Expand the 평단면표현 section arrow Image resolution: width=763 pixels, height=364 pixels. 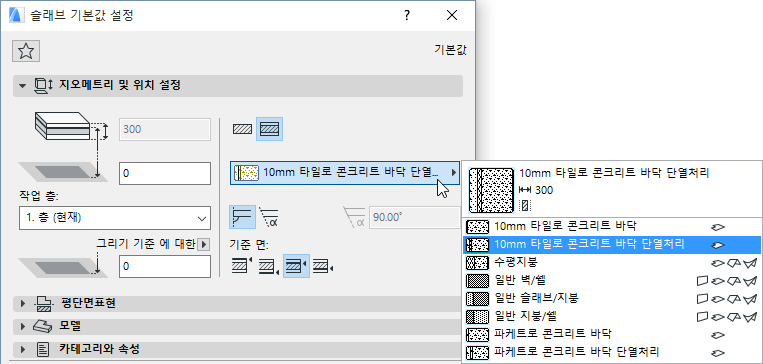pyautogui.click(x=22, y=304)
